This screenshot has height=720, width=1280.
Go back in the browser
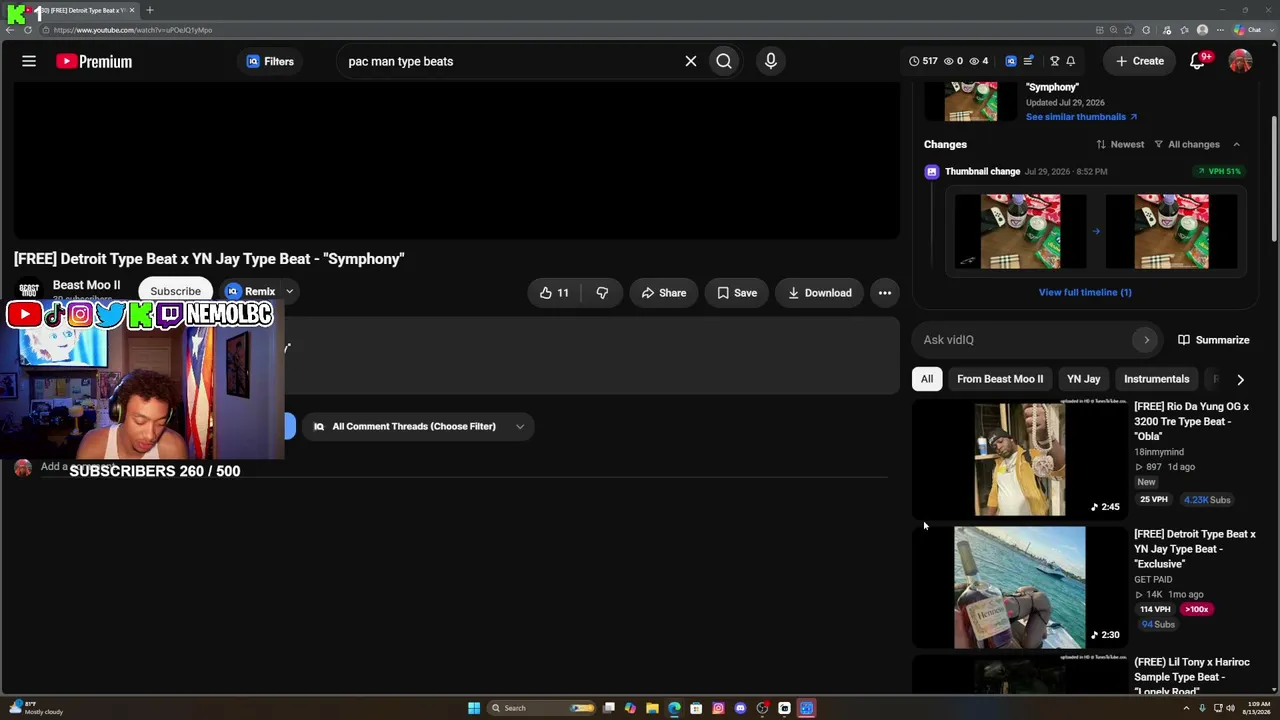pos(10,30)
